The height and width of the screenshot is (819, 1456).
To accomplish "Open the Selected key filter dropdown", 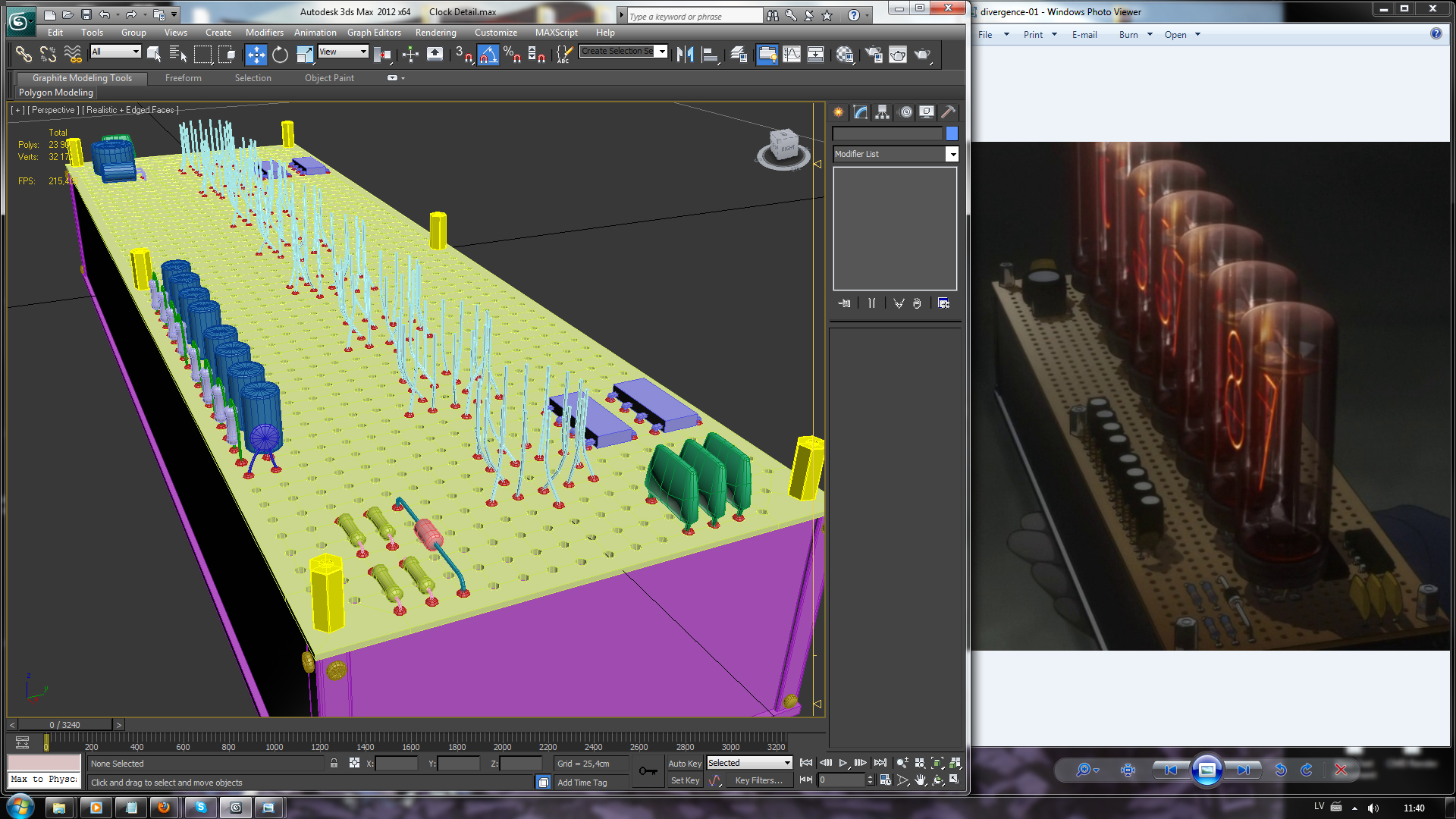I will click(749, 763).
